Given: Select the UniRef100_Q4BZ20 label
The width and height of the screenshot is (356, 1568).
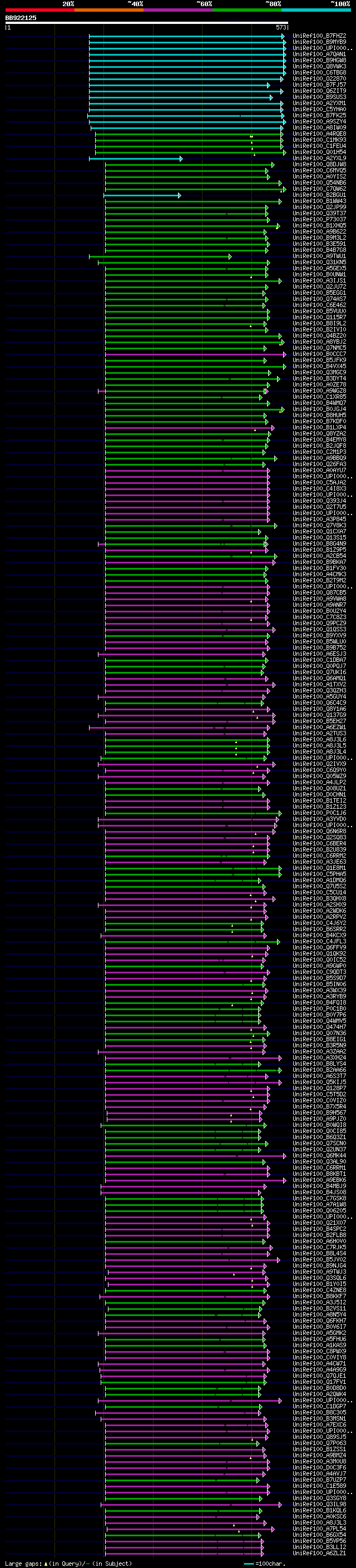Looking at the screenshot, I should tap(319, 335).
